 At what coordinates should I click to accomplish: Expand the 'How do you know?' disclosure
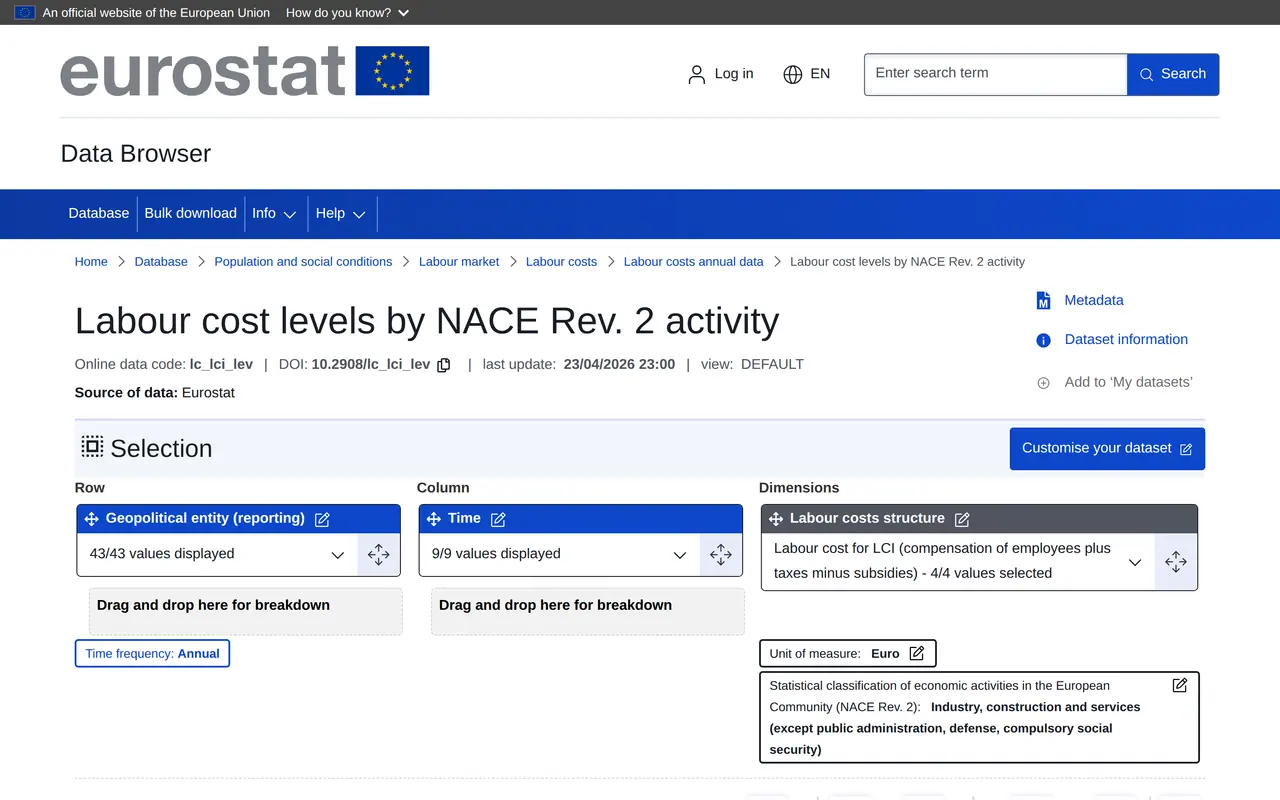point(347,13)
